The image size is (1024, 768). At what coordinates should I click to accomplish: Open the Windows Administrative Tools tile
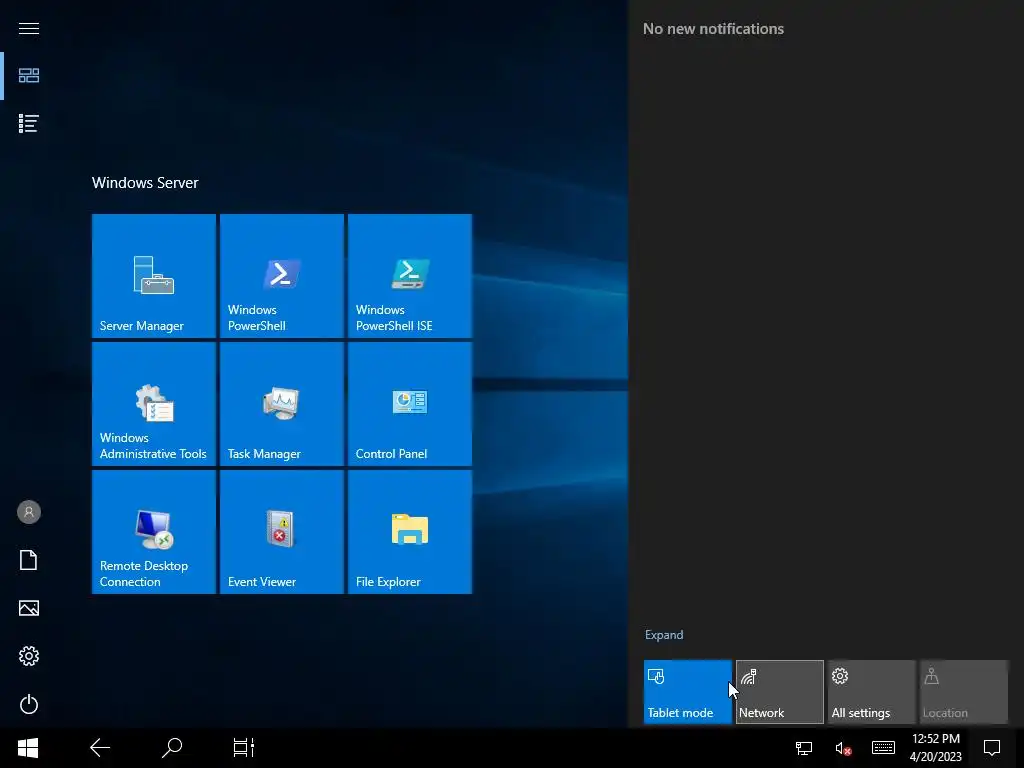coord(153,404)
